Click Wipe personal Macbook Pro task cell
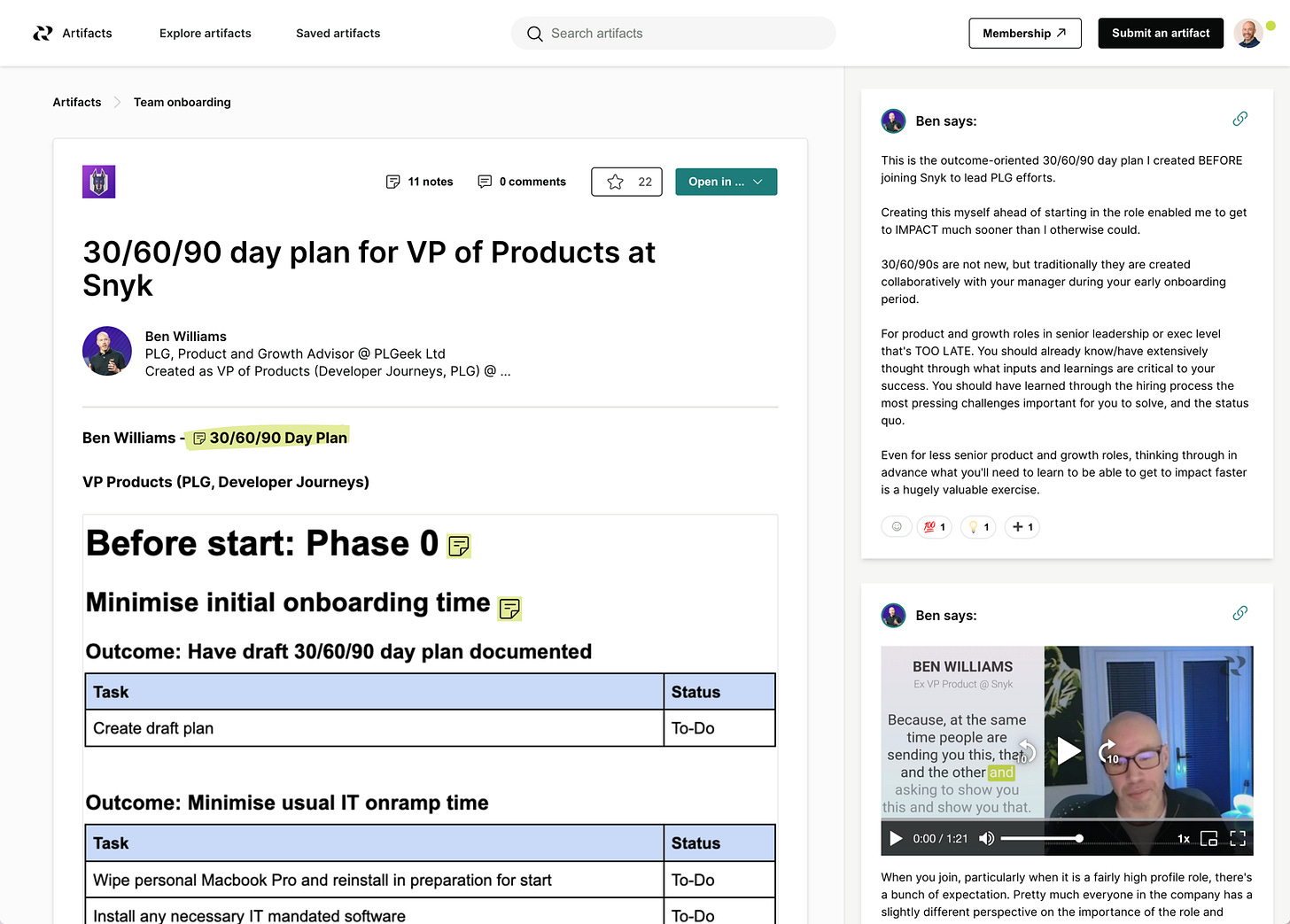Screen dimensions: 1290x924 pyautogui.click(x=375, y=880)
